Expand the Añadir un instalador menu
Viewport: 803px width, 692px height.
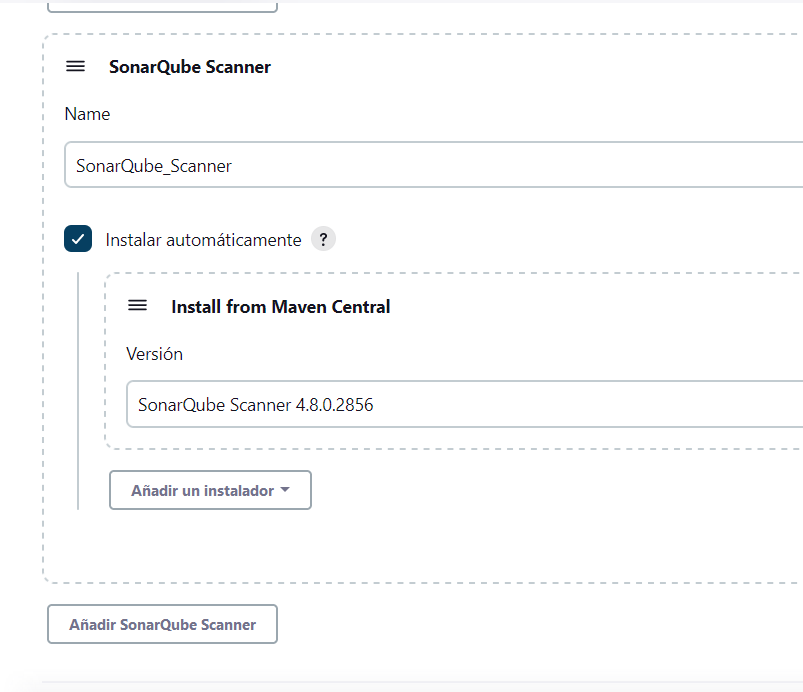210,491
